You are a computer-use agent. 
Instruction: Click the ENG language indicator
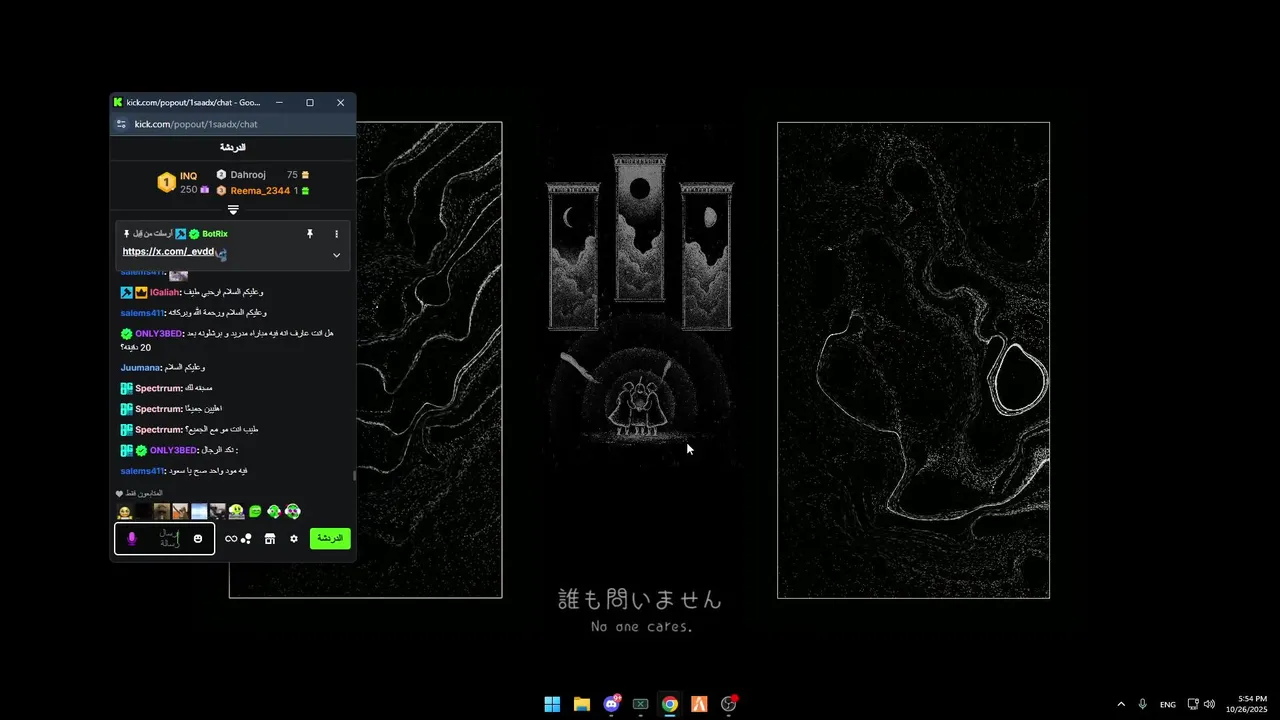pos(1168,705)
